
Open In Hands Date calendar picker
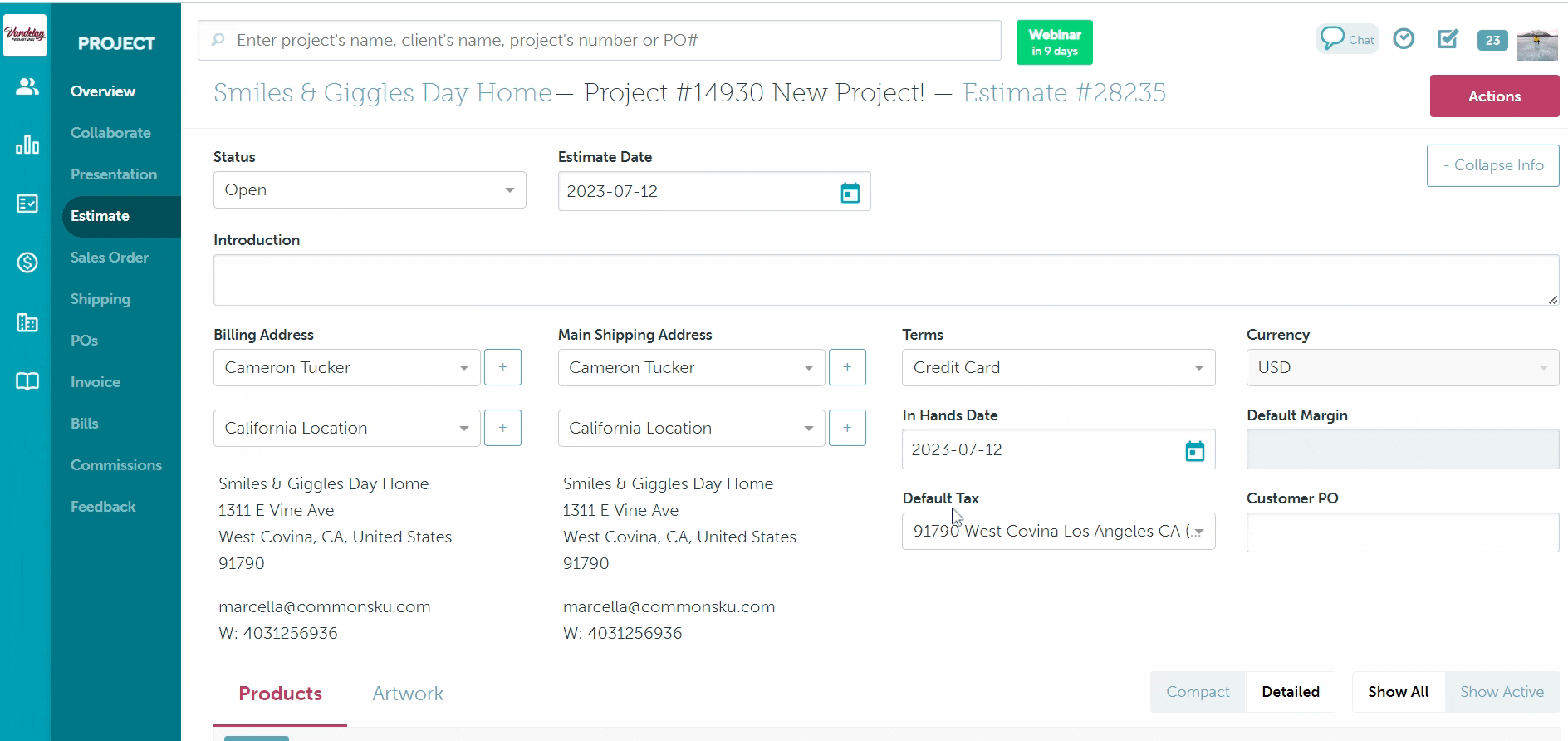pos(1194,451)
